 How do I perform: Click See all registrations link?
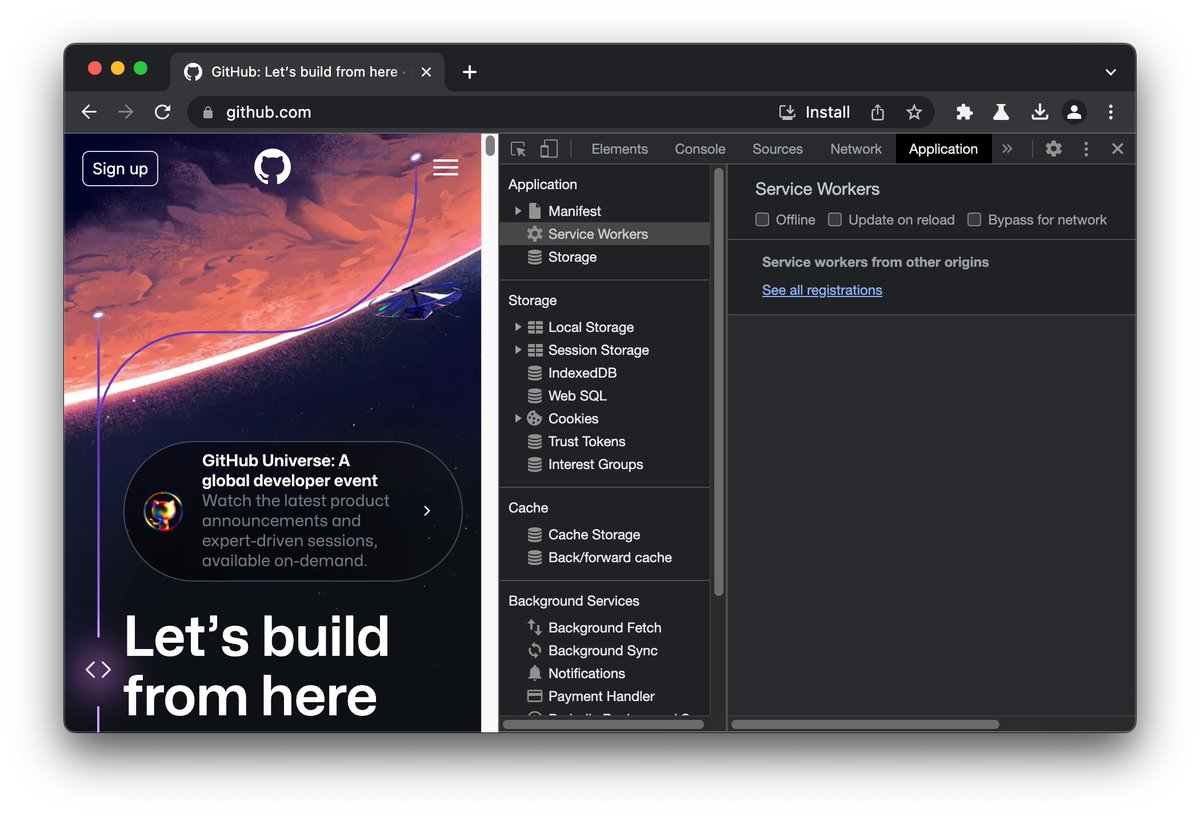822,290
